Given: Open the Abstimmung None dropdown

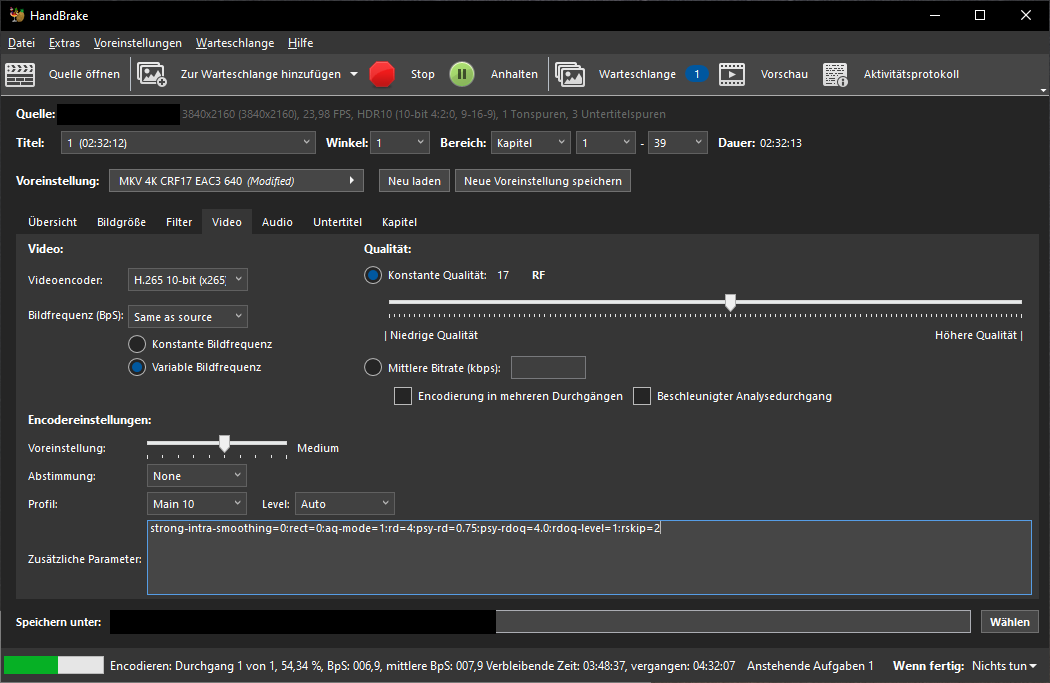Looking at the screenshot, I should pyautogui.click(x=197, y=476).
